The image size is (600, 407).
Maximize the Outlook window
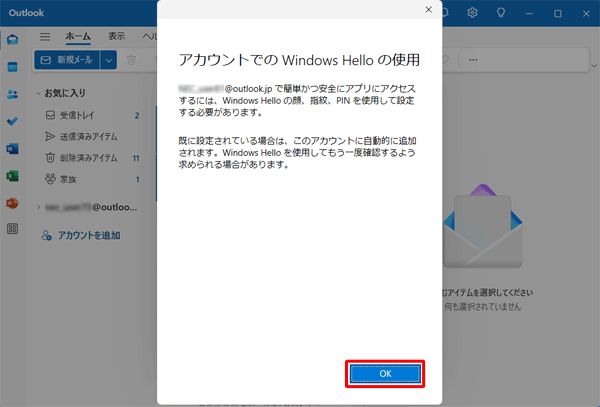pyautogui.click(x=558, y=13)
